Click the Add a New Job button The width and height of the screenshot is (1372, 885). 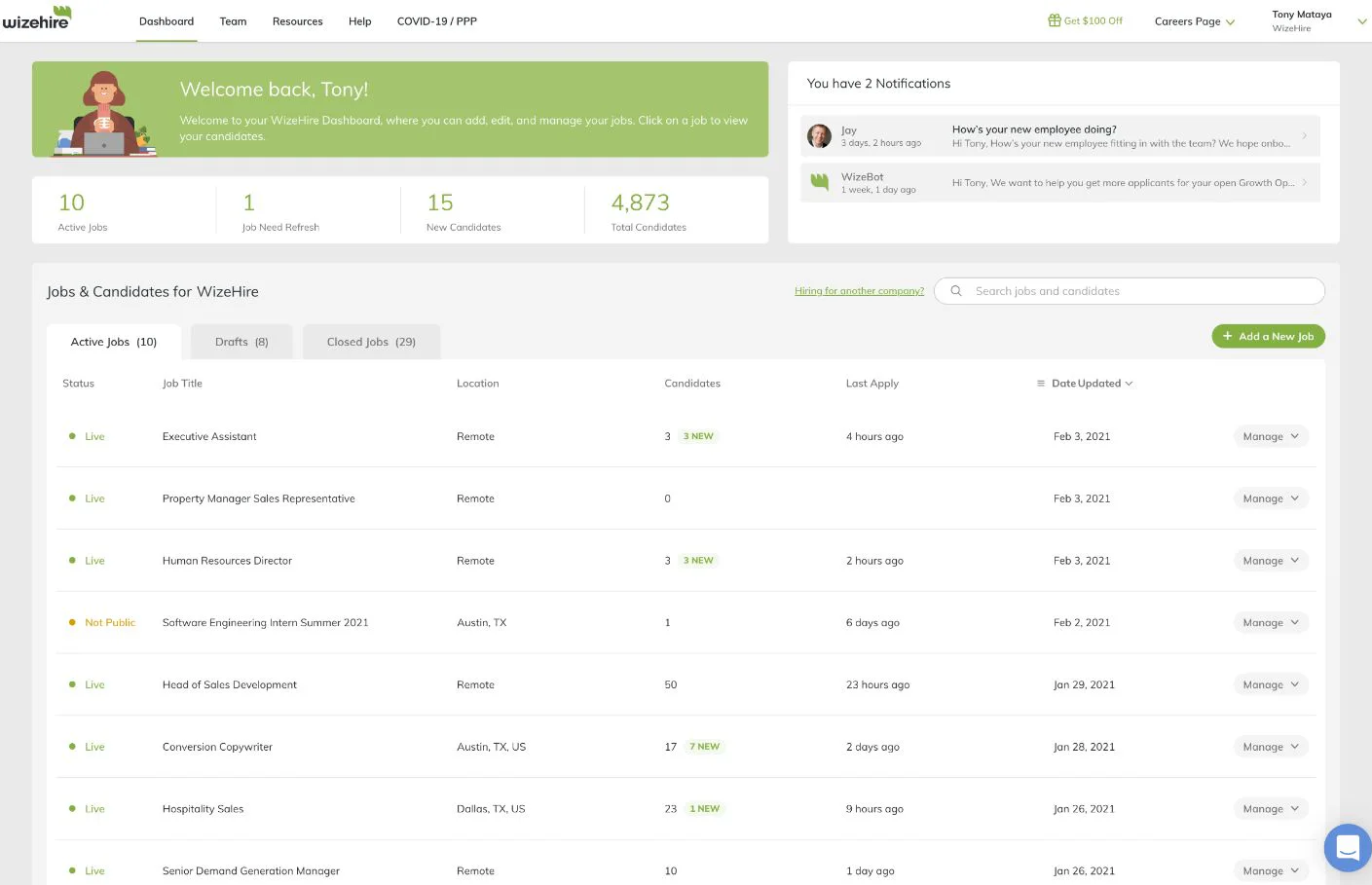pyautogui.click(x=1268, y=336)
